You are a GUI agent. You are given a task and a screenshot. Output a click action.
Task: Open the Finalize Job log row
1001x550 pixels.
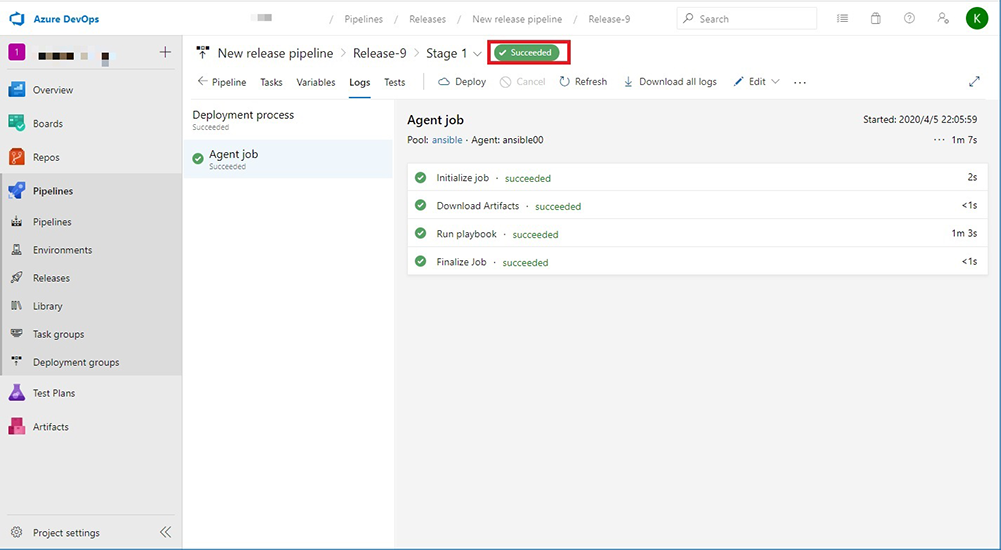[x=697, y=262]
